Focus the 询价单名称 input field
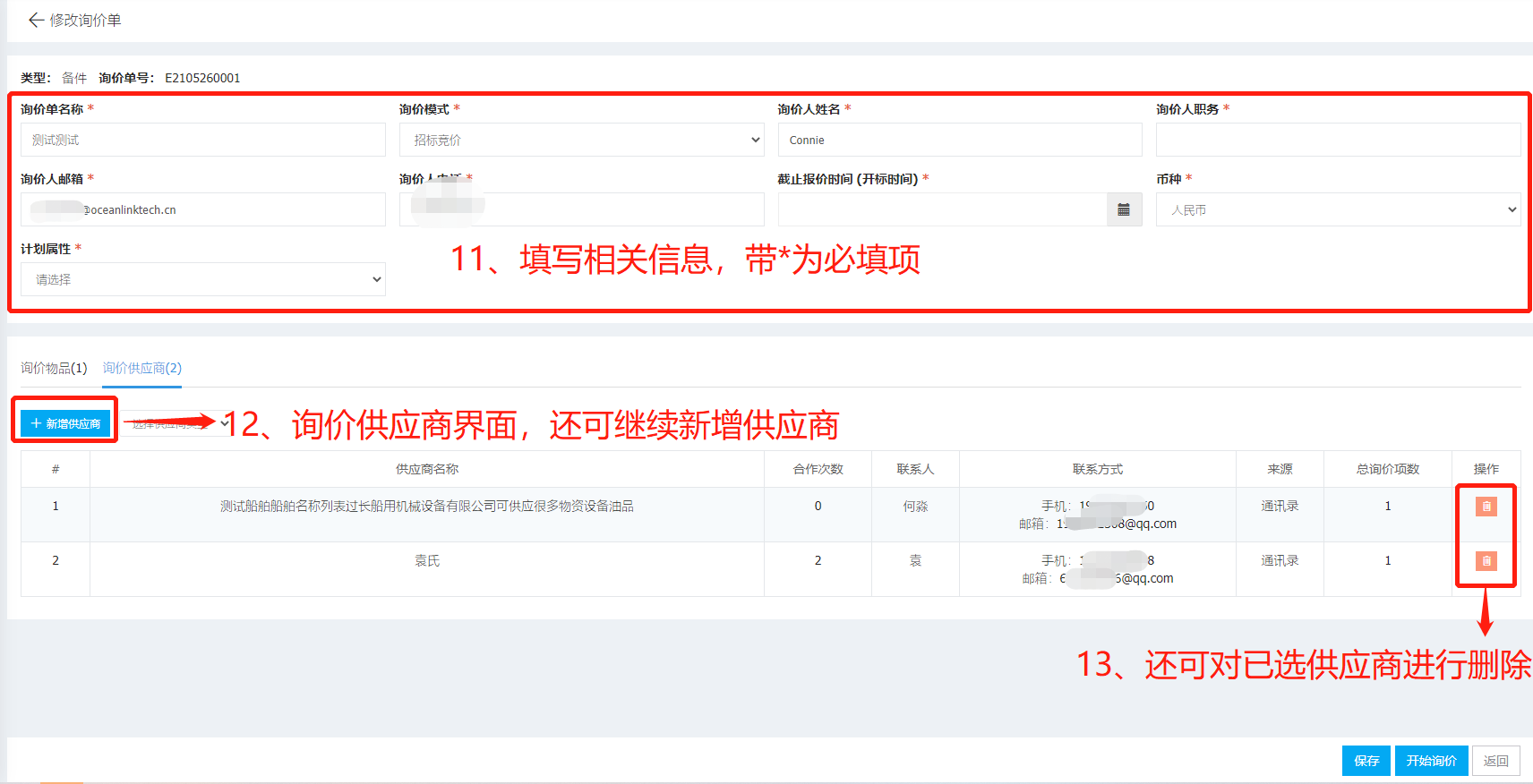Screen dimensions: 1533x784 [203, 140]
